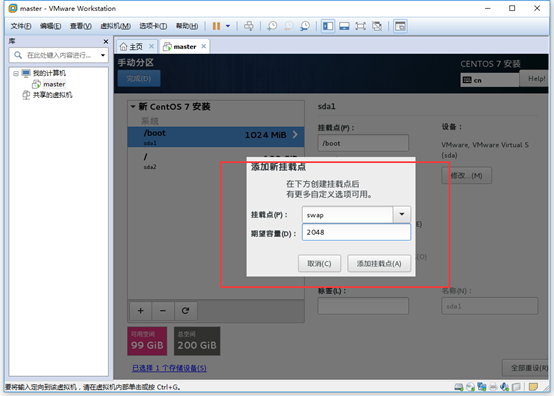Image resolution: width=554 pixels, height=396 pixels.
Task: Click the sound card status bar icon
Action: pyautogui.click(x=505, y=387)
